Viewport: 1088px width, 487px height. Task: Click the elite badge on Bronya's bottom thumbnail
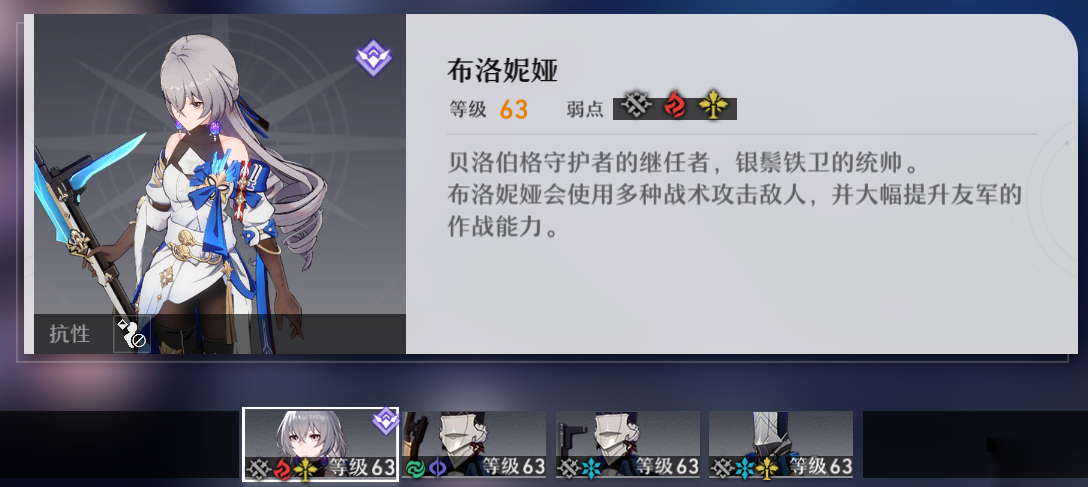pos(385,420)
